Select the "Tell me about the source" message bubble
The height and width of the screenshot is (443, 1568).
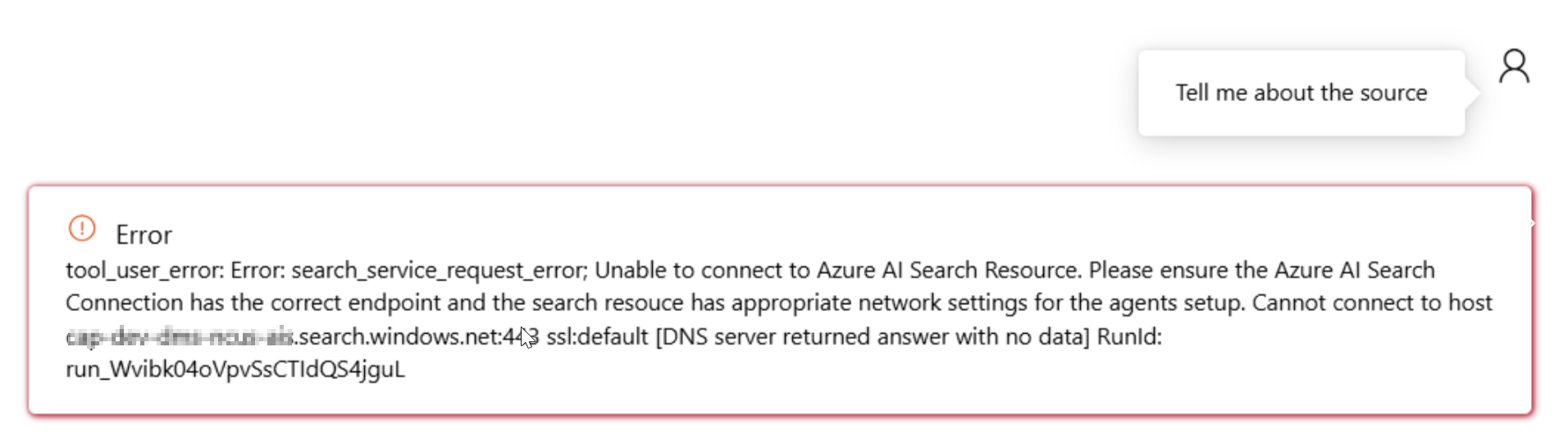(1301, 93)
